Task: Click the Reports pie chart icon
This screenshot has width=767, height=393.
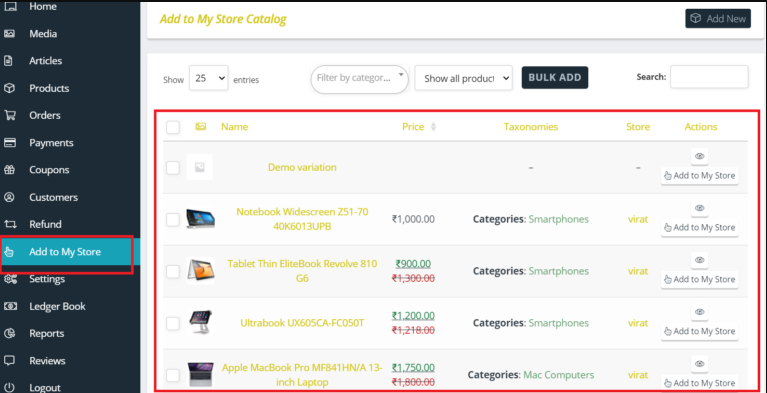Action: (x=10, y=333)
